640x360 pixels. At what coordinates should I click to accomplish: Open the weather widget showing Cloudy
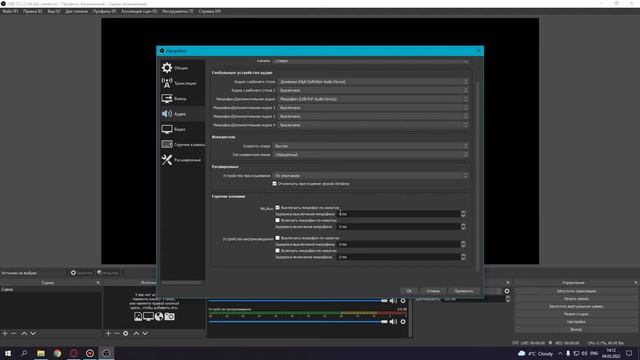(535, 353)
